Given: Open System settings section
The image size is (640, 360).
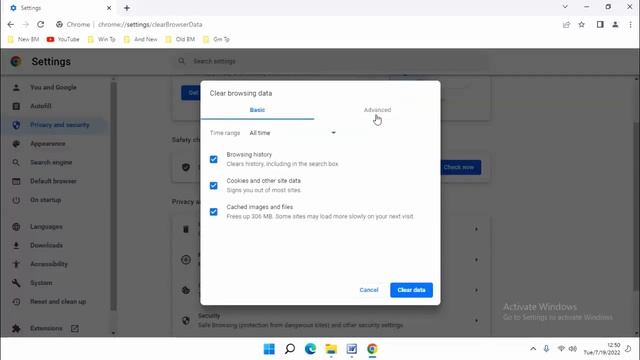Looking at the screenshot, I should [41, 283].
